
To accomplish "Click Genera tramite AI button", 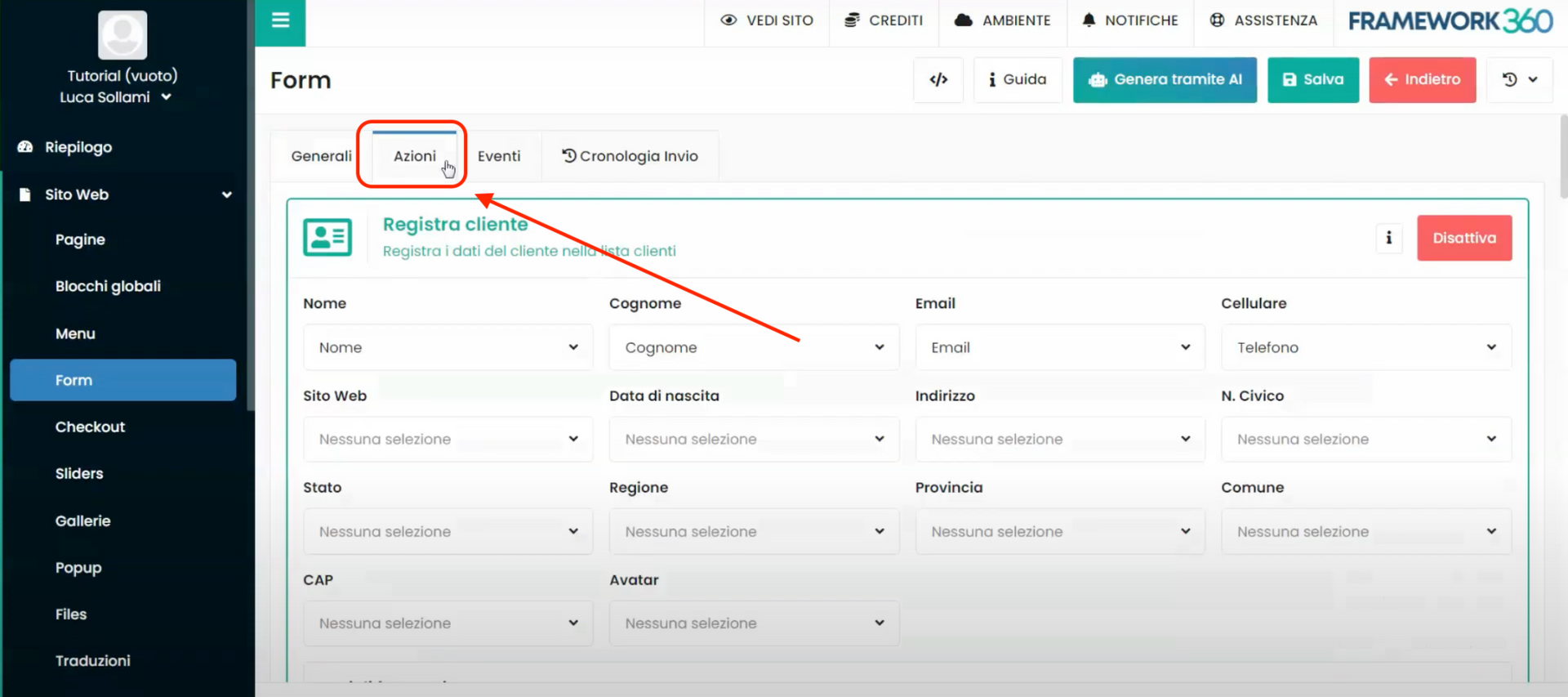I will click(x=1165, y=80).
